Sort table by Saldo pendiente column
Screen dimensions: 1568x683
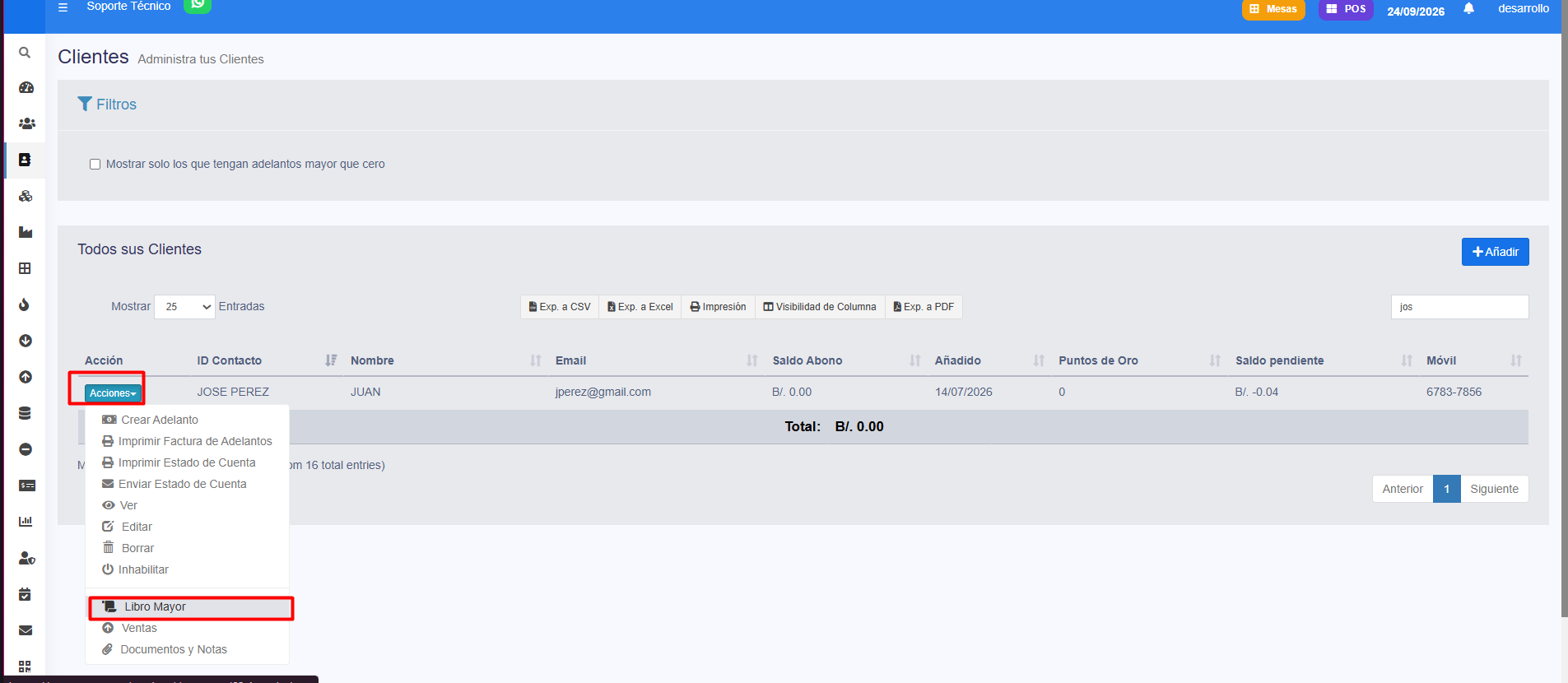(x=1324, y=360)
